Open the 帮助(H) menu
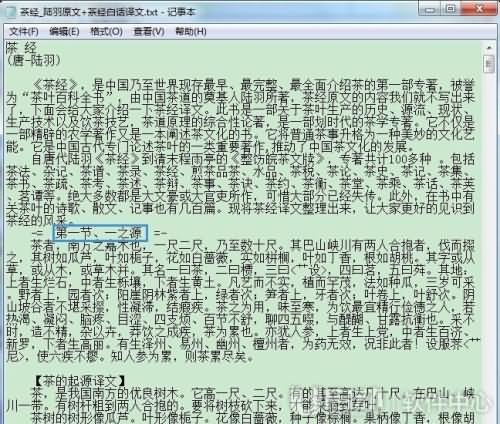 tap(191, 32)
